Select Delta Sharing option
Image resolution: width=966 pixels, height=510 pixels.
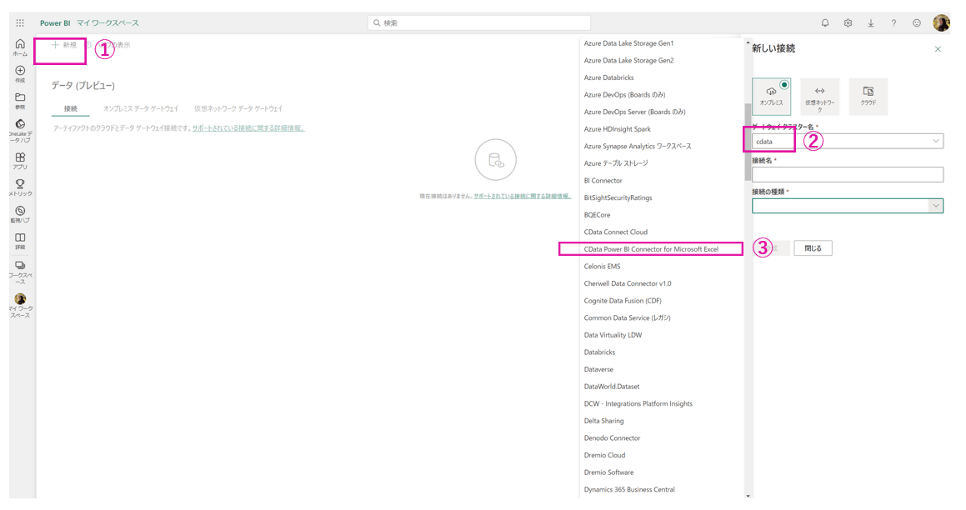(604, 421)
